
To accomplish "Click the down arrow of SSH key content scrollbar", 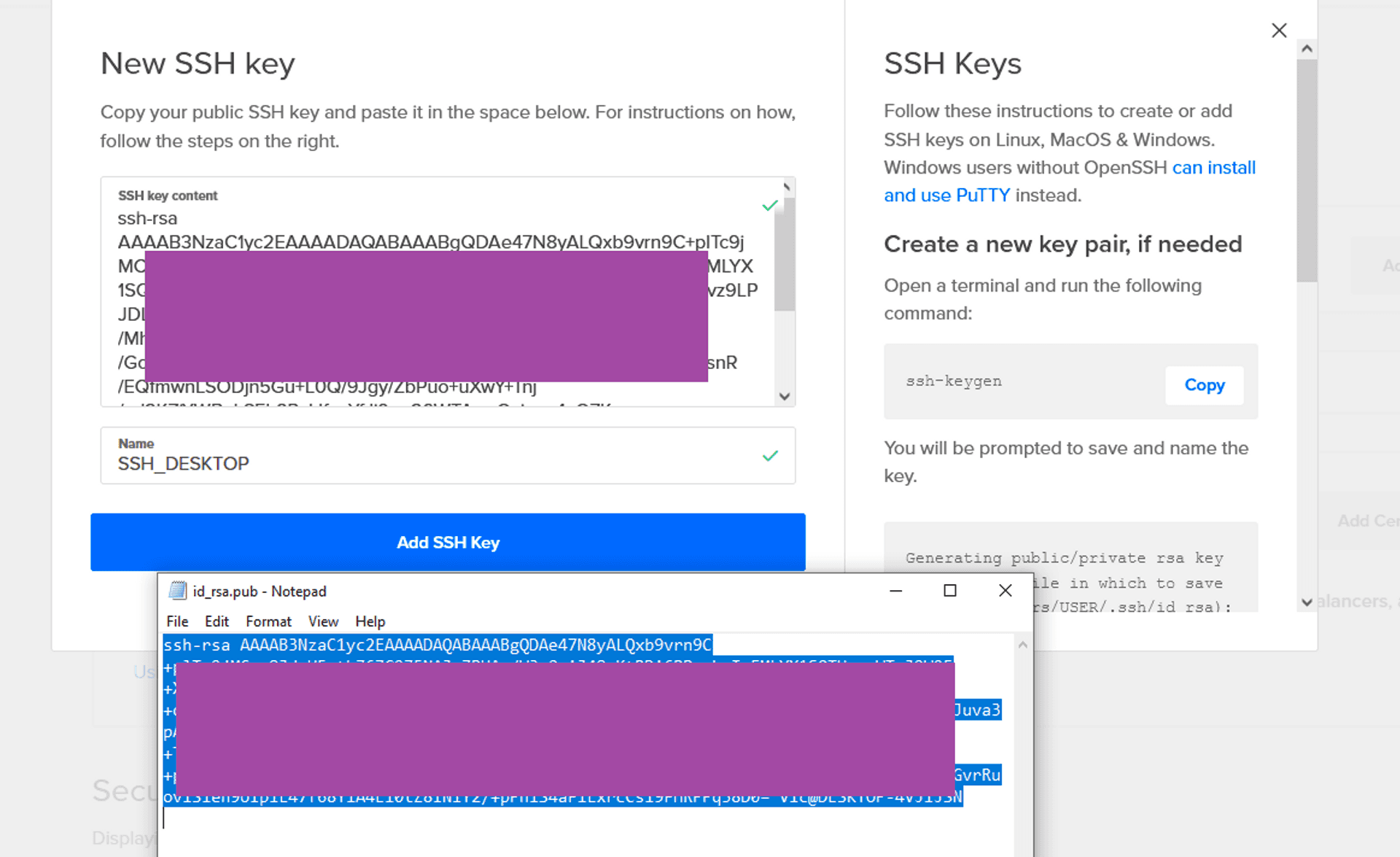I will (x=785, y=397).
